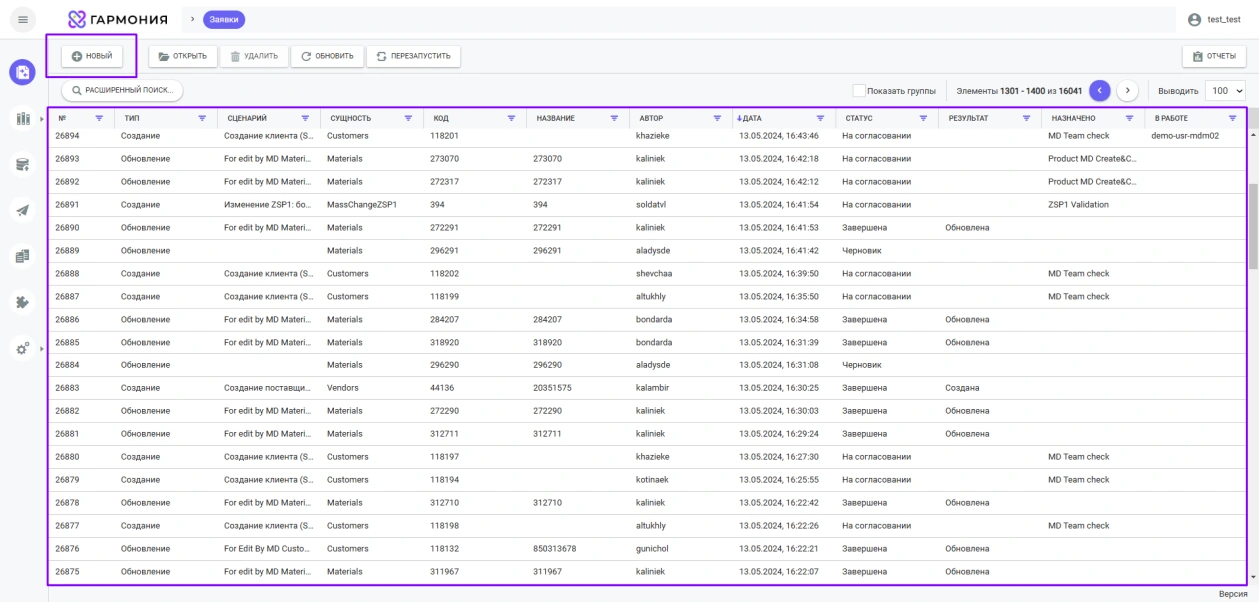The image size is (1259, 602).
Task: Open Расширенный поиск
Action: [123, 90]
